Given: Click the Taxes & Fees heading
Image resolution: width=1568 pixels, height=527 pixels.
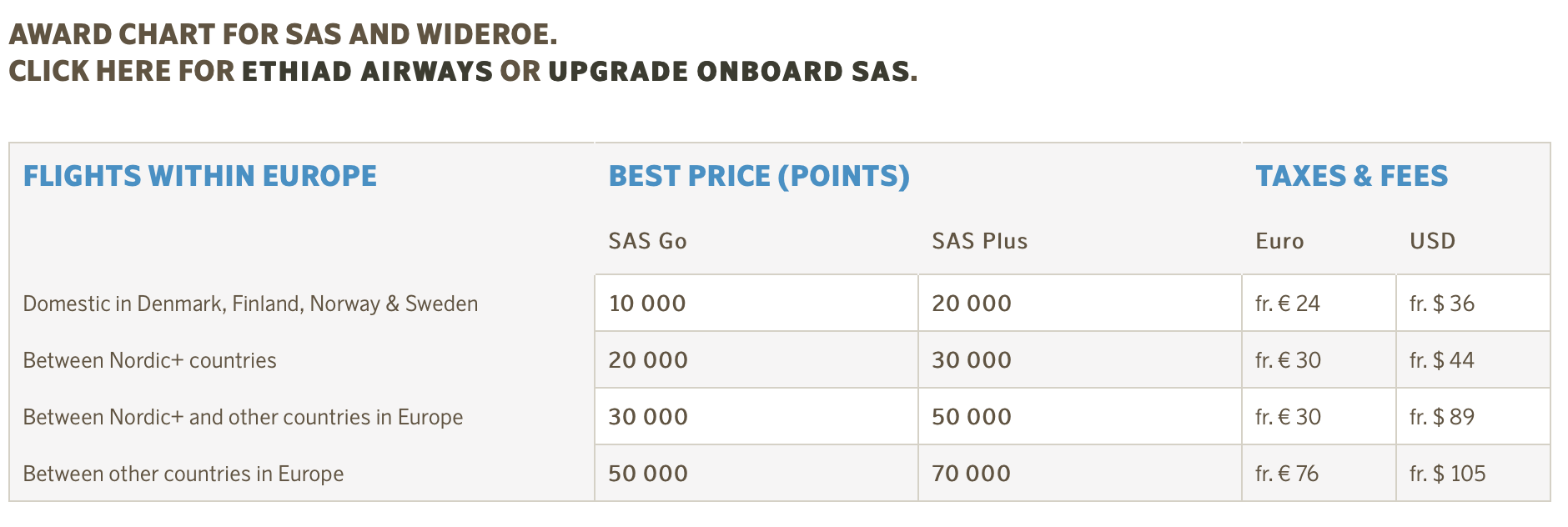Looking at the screenshot, I should point(1351,176).
